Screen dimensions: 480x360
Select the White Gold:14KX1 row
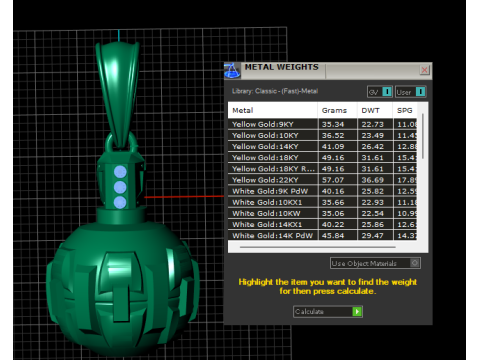(322, 224)
